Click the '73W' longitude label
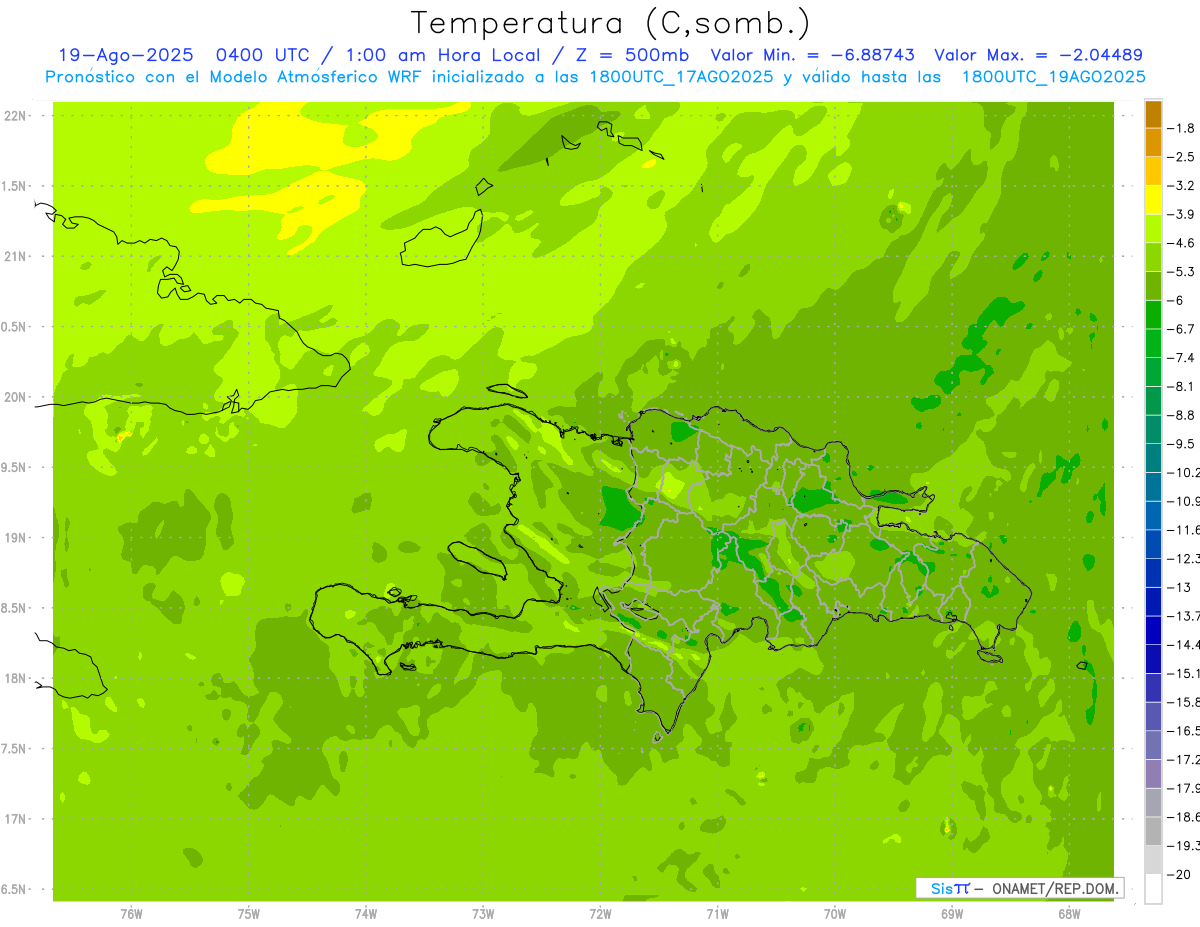1200x927 pixels. [x=482, y=915]
